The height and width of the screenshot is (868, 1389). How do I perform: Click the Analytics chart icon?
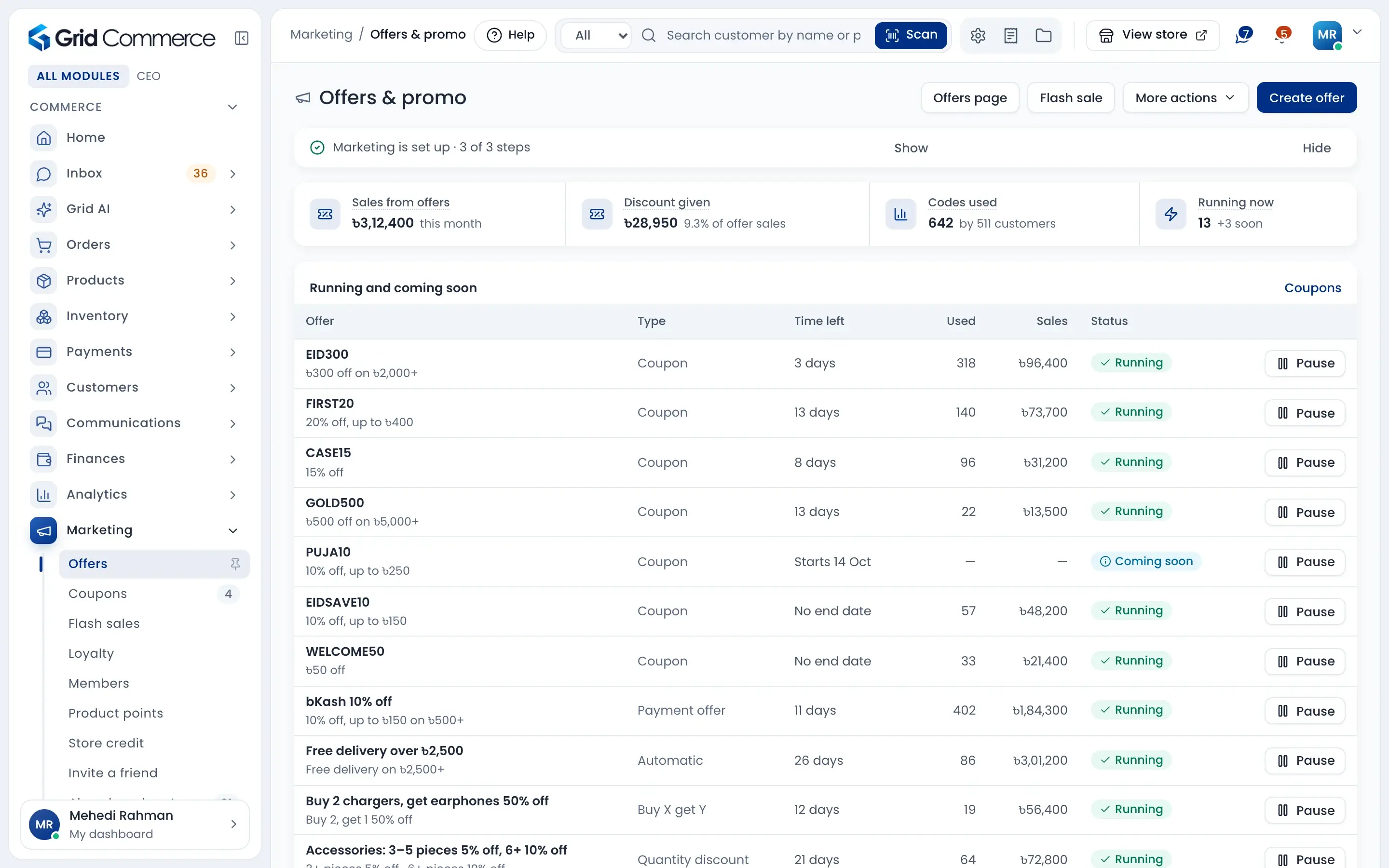pyautogui.click(x=43, y=495)
